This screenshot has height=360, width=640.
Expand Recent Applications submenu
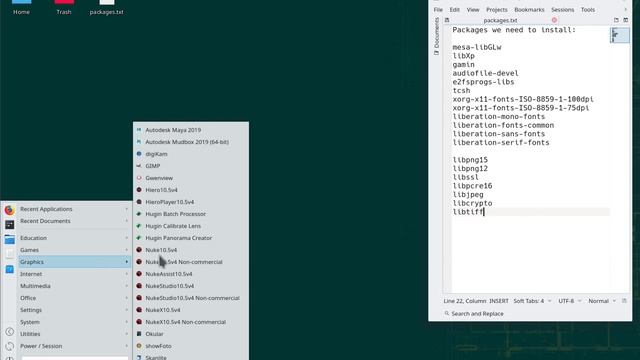point(74,209)
